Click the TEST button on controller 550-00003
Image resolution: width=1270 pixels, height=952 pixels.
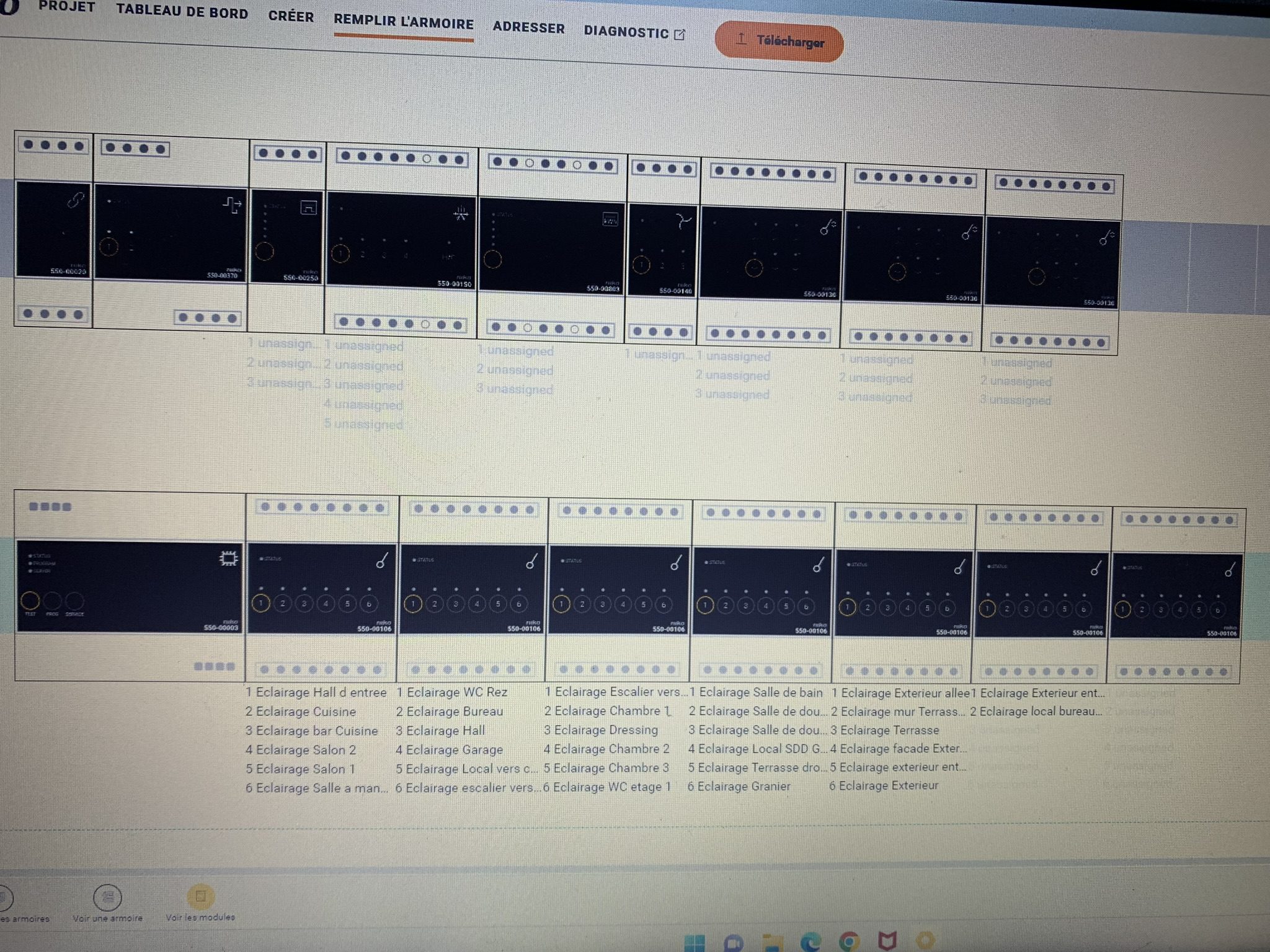point(30,601)
